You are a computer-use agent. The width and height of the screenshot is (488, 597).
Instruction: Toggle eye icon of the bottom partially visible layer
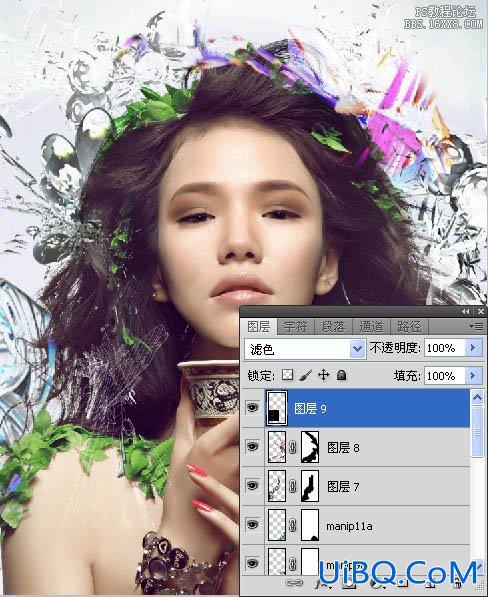(x=252, y=563)
